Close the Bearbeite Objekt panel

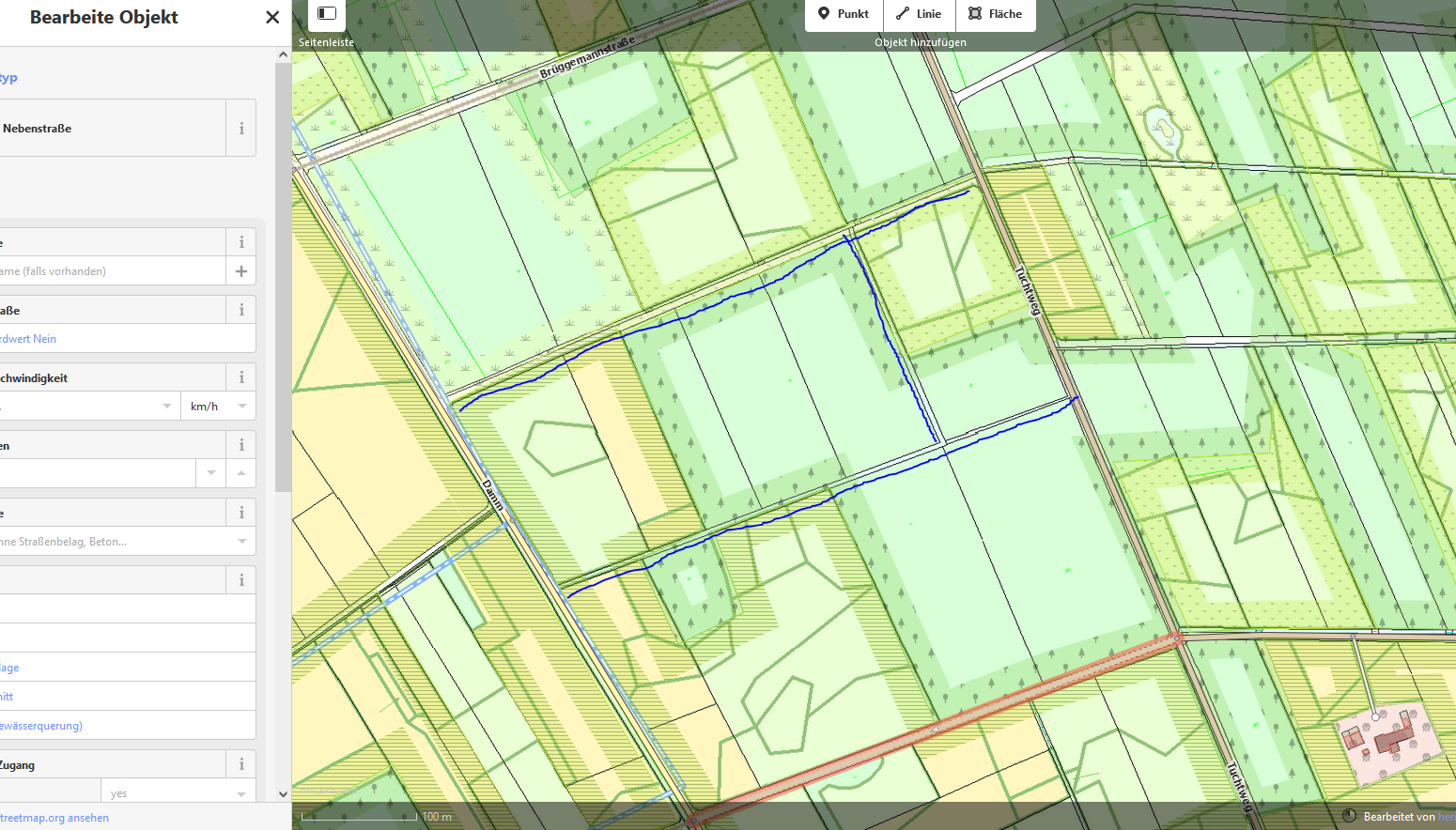click(272, 17)
